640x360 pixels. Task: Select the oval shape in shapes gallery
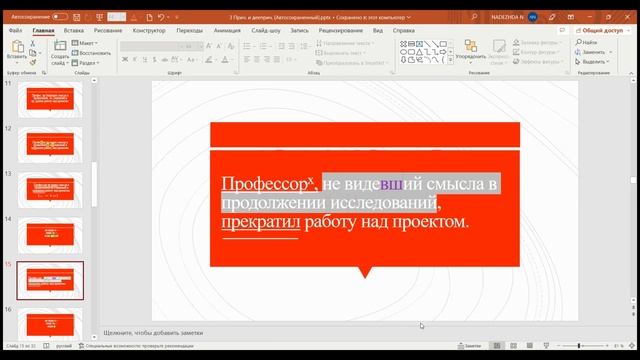(x=403, y=52)
